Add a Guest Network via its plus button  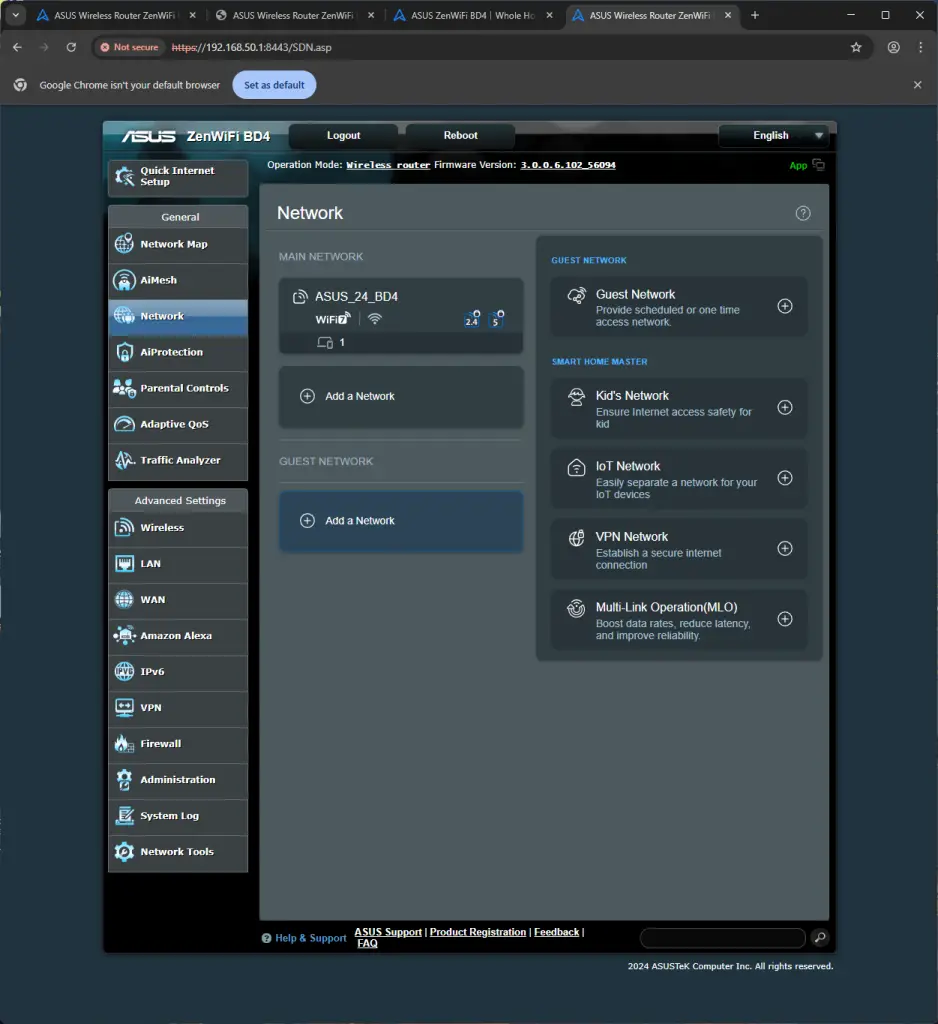[x=784, y=306]
